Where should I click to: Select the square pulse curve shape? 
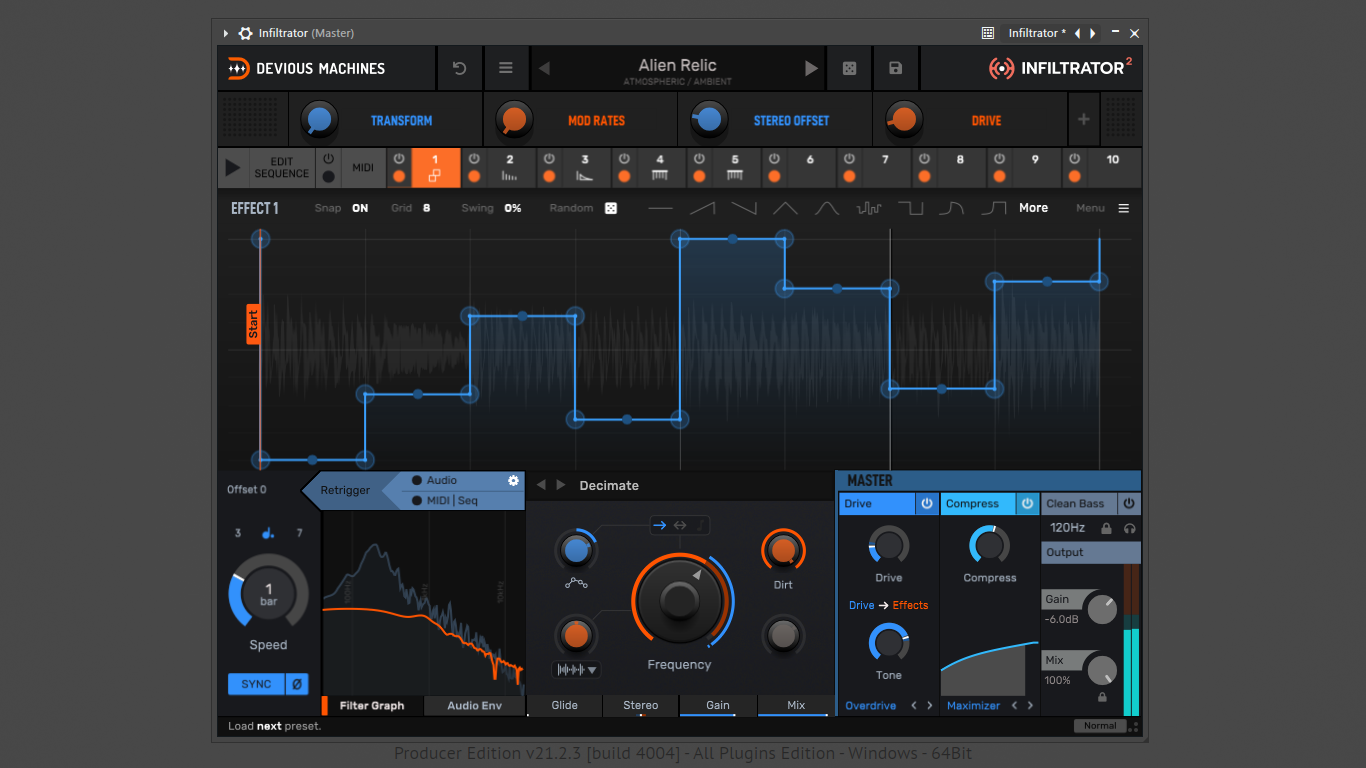point(910,208)
